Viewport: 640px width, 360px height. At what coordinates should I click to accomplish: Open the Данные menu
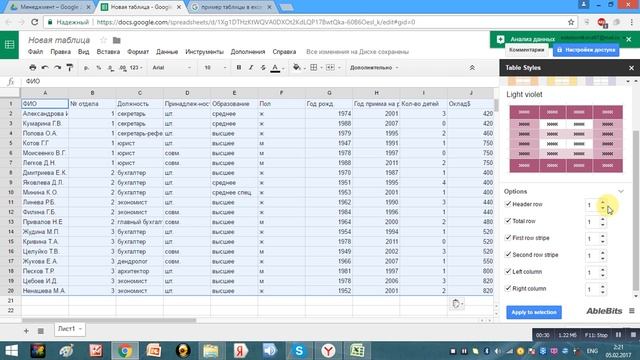pyautogui.click(x=167, y=52)
